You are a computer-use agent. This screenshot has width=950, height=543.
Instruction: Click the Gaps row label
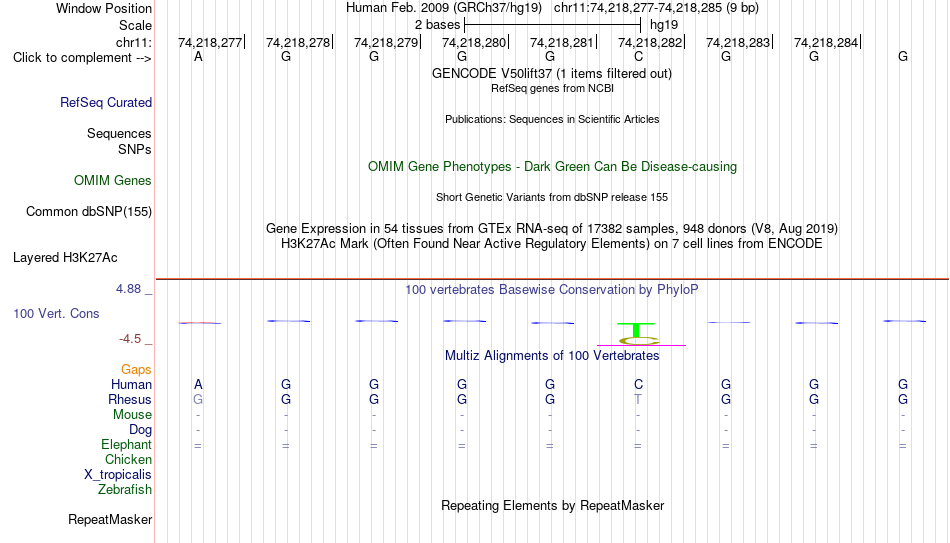(x=136, y=370)
